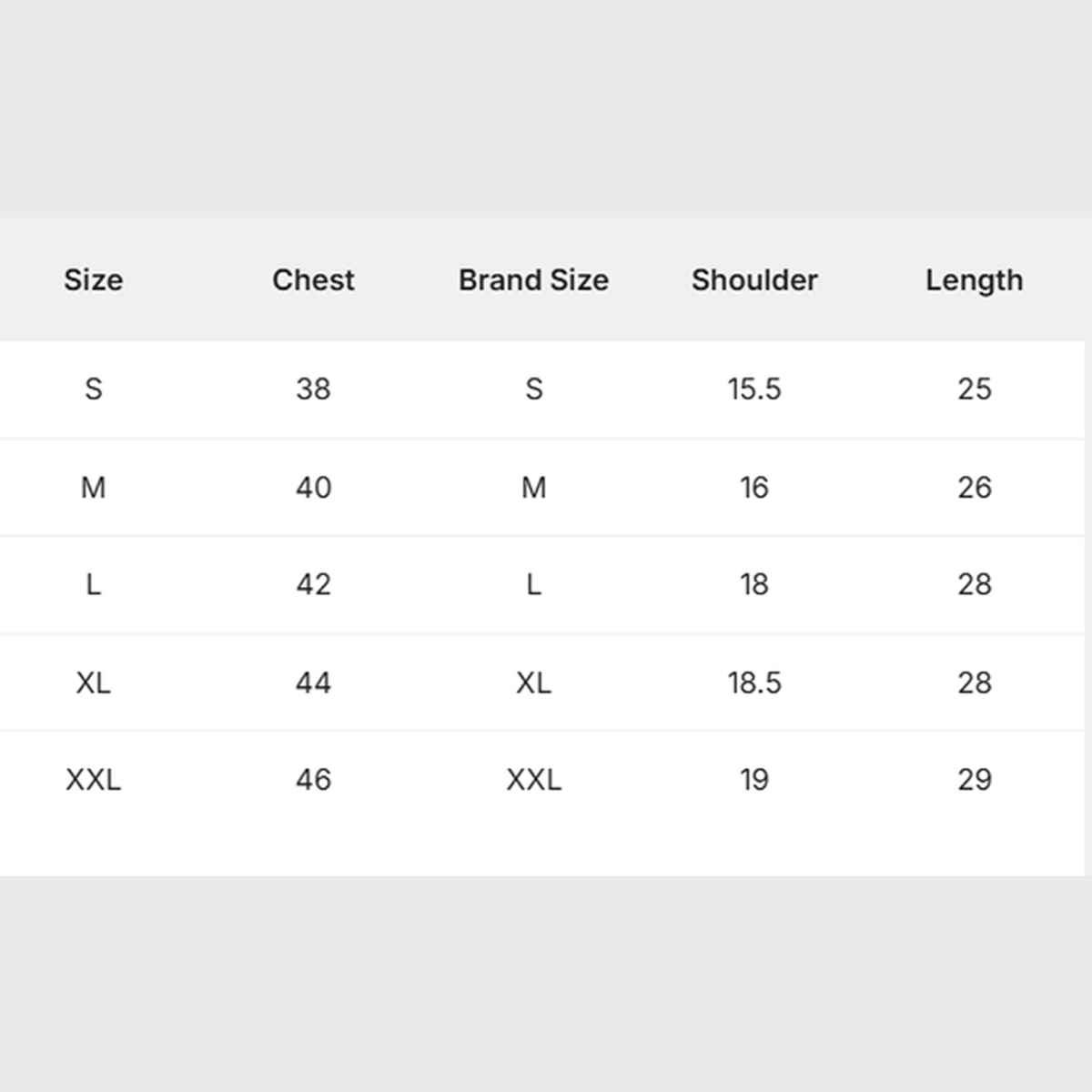Click the Shoulder column header
The image size is (1092, 1092).
754,280
